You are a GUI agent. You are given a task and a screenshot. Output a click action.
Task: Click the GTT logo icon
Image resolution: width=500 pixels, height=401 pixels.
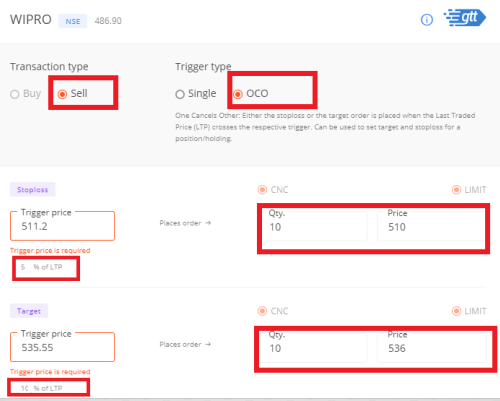[465, 18]
